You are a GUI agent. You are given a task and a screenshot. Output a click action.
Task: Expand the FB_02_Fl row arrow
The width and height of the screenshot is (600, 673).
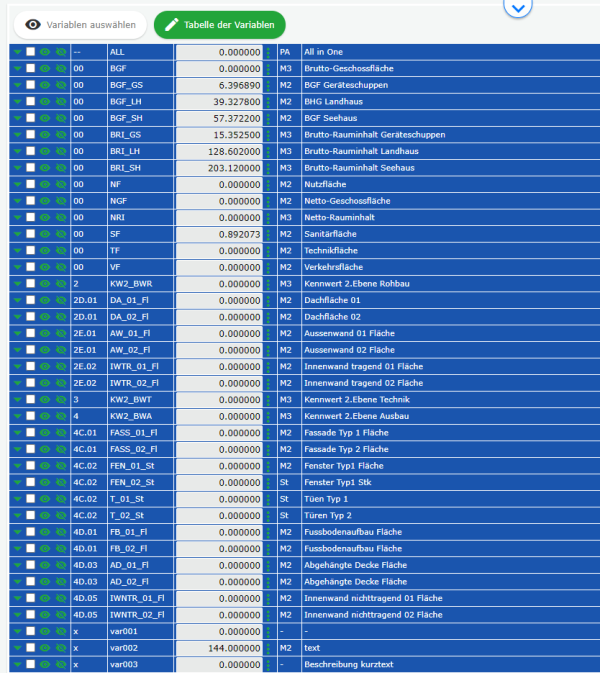pos(17,548)
